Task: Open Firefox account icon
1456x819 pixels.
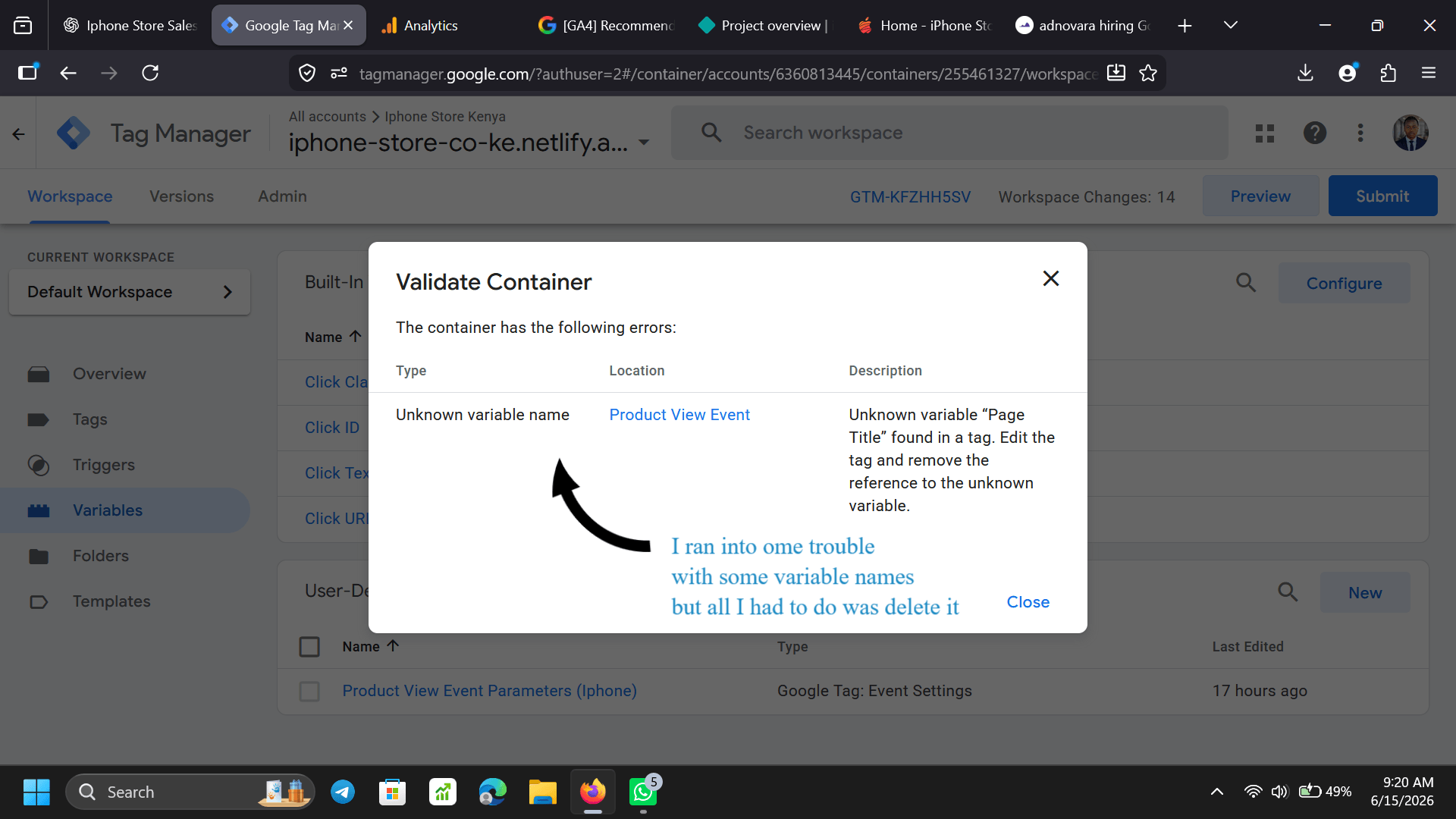Action: pos(1348,73)
